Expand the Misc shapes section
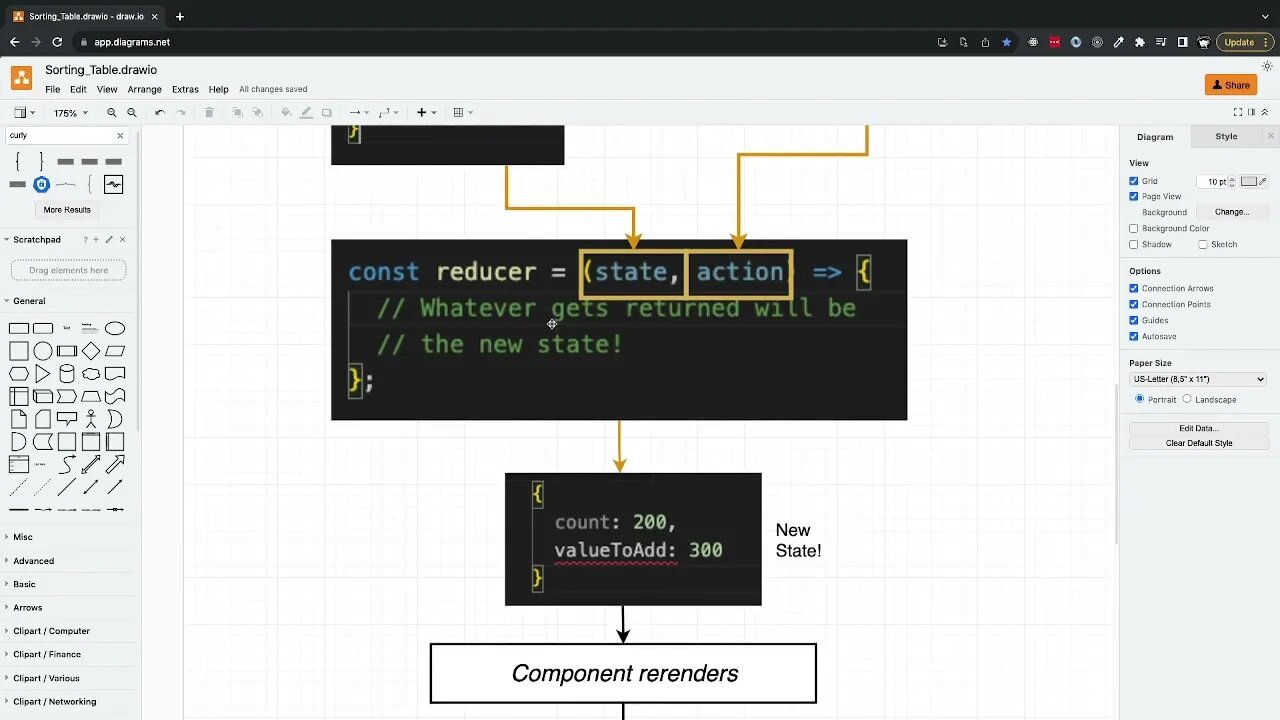 click(23, 537)
